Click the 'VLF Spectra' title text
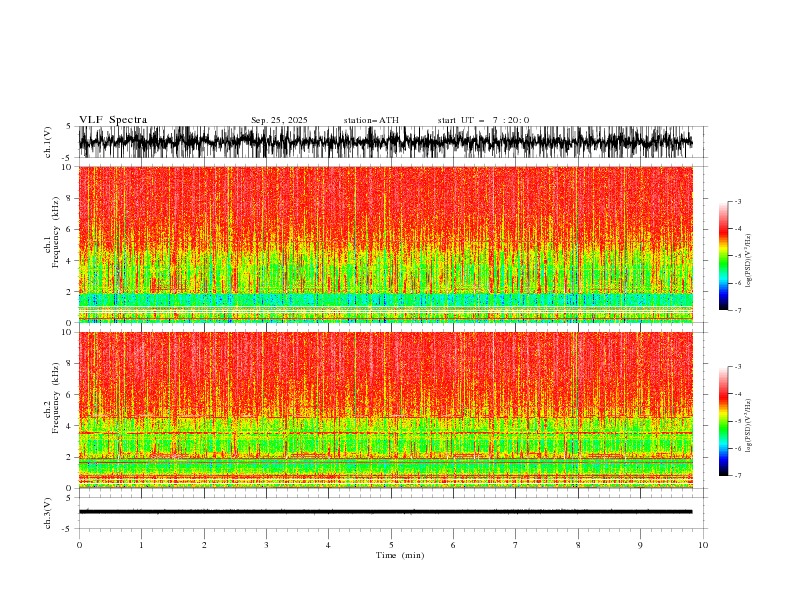 113,120
